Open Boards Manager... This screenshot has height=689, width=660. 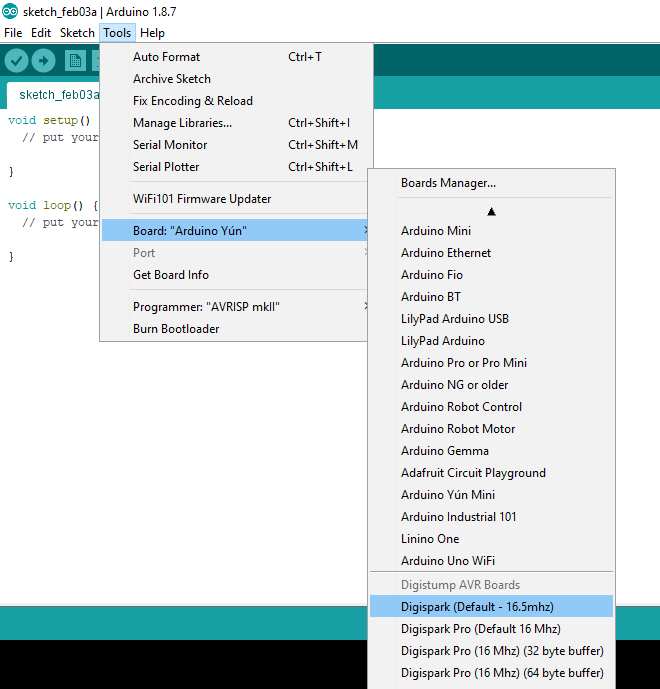[x=491, y=183]
